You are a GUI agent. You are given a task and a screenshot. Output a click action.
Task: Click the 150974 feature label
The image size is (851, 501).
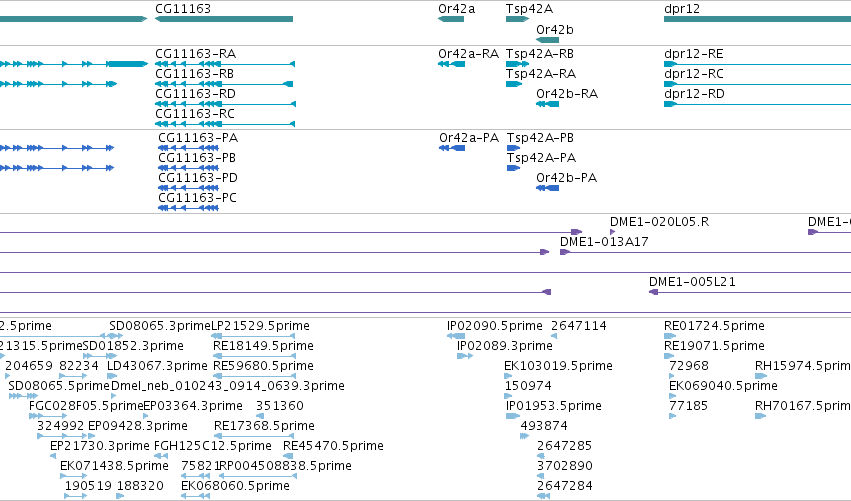(x=528, y=386)
